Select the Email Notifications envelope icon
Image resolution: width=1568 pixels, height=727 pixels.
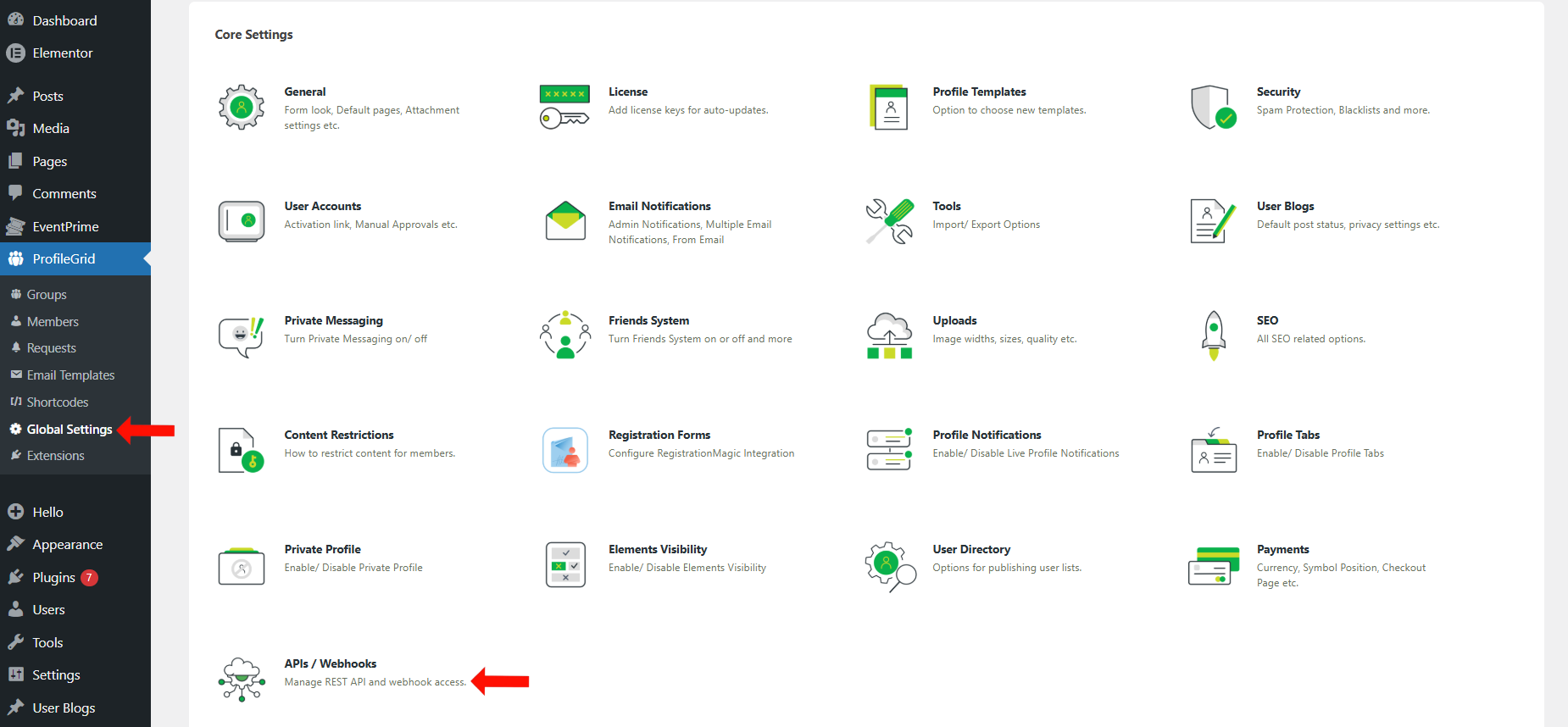coord(565,221)
